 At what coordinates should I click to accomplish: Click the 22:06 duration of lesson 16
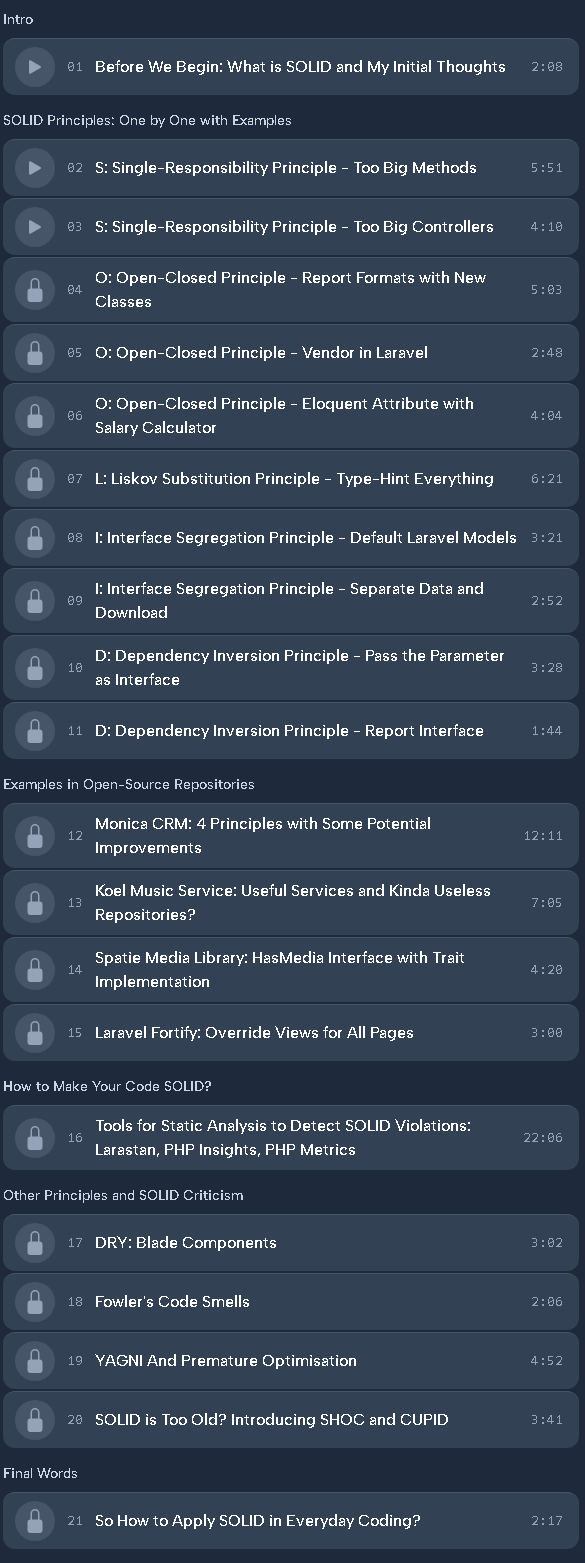543,1138
